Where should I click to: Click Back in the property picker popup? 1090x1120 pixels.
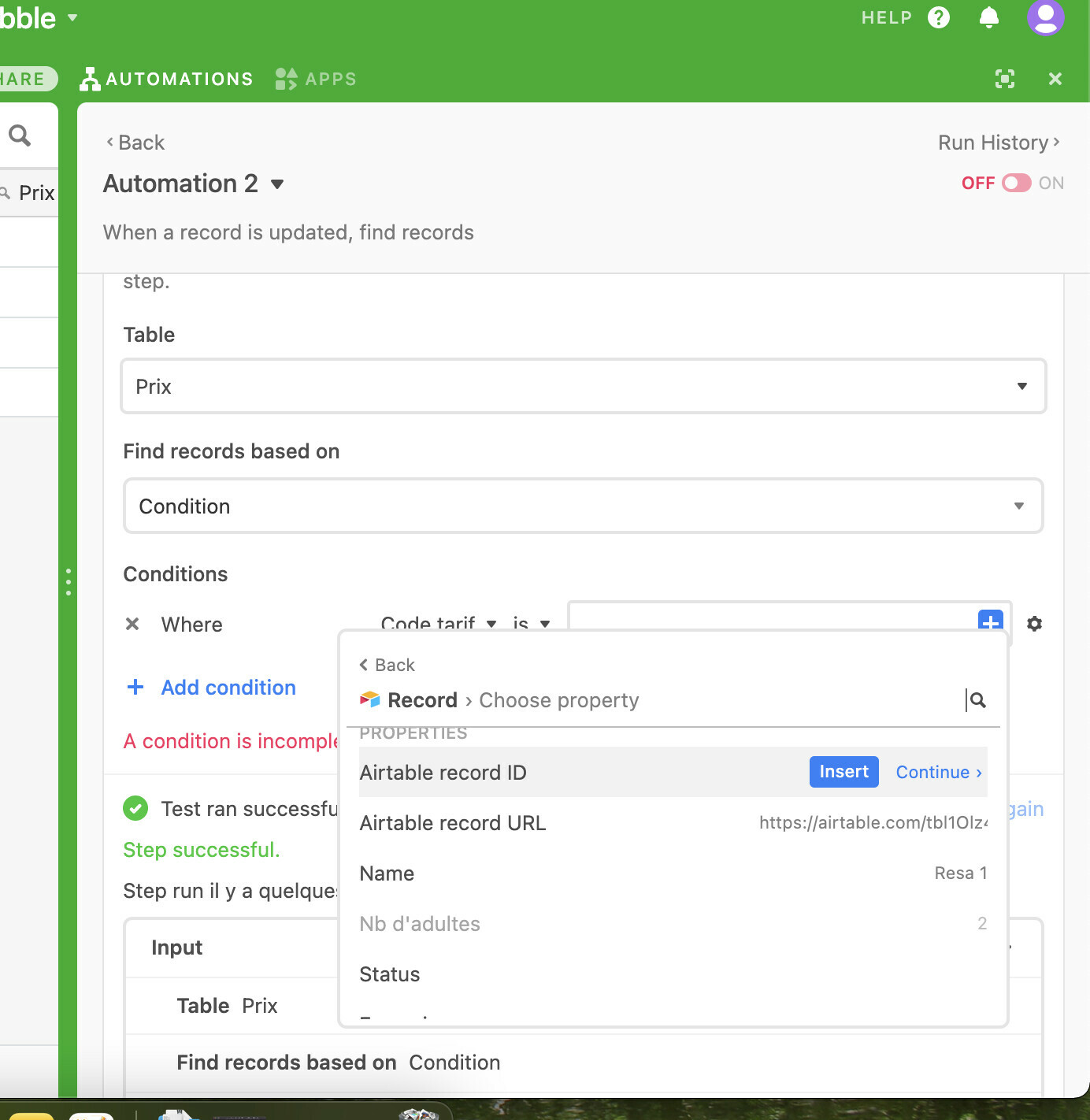pos(387,665)
